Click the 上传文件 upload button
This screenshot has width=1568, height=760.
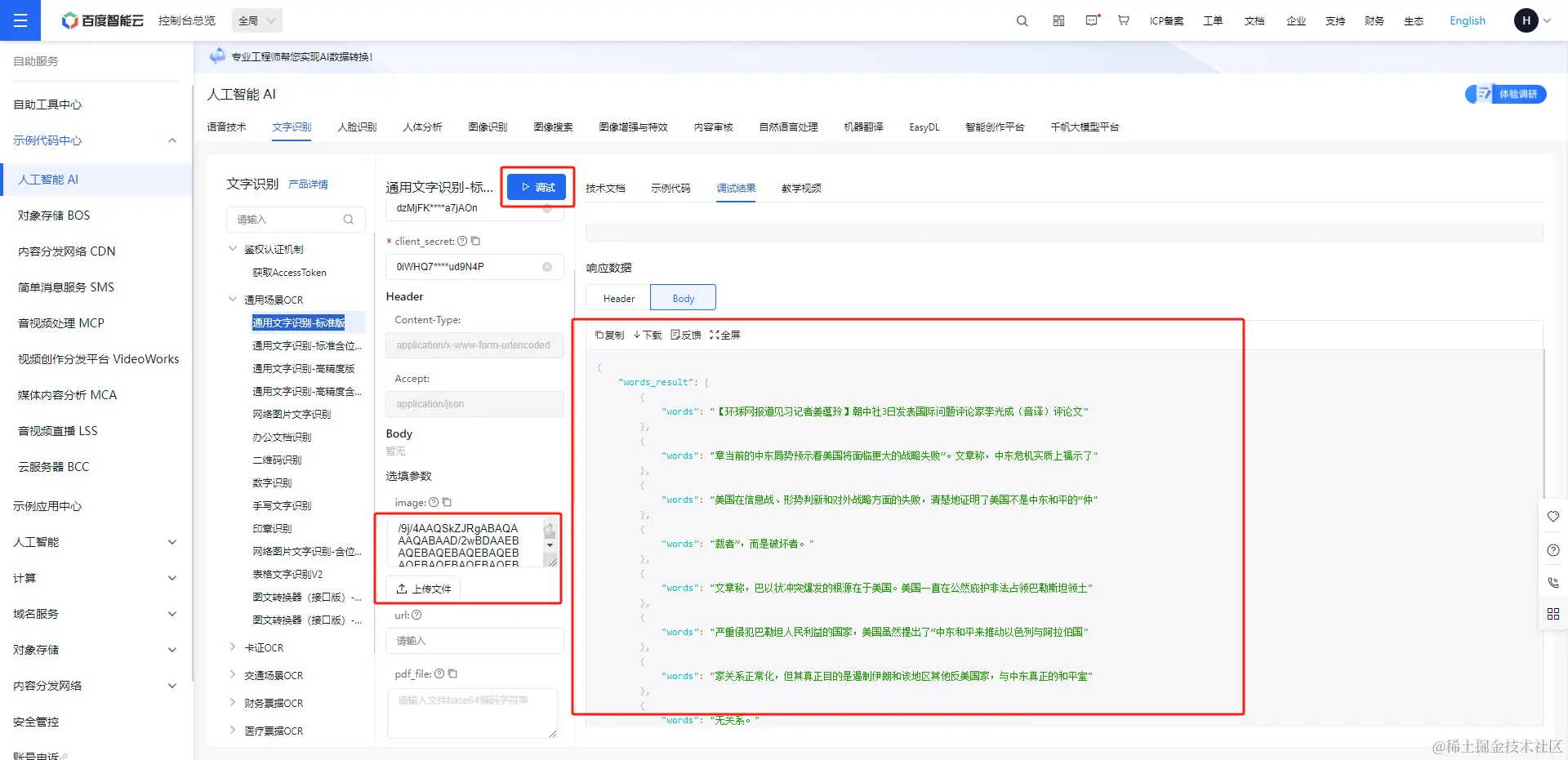[x=423, y=589]
